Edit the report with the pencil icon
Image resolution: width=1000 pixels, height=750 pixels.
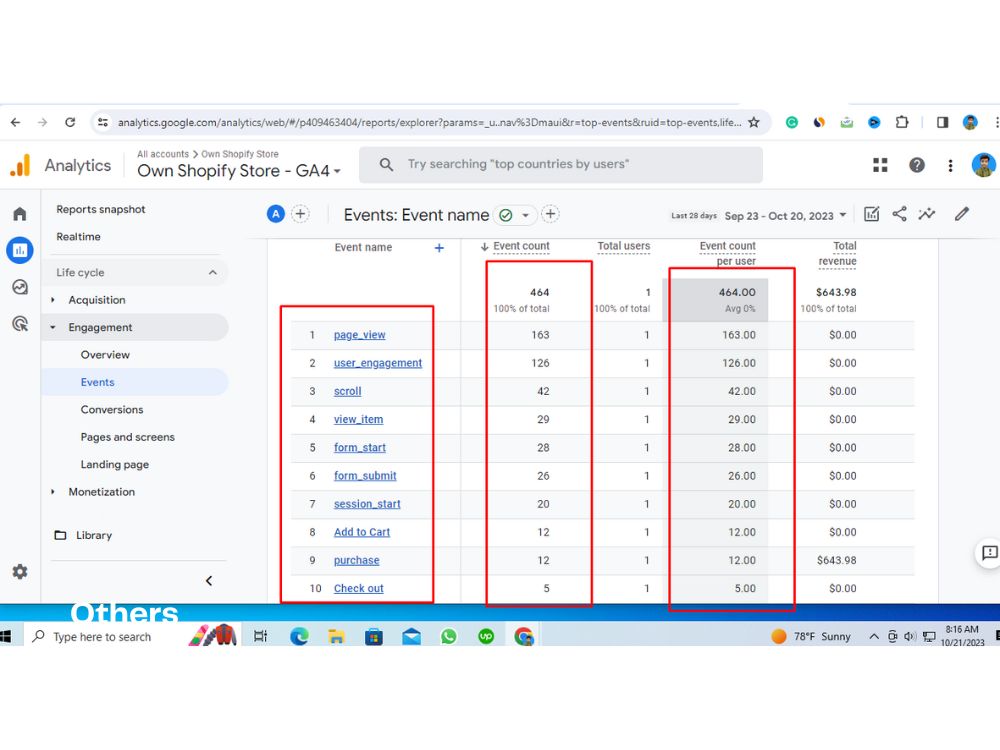pyautogui.click(x=962, y=214)
